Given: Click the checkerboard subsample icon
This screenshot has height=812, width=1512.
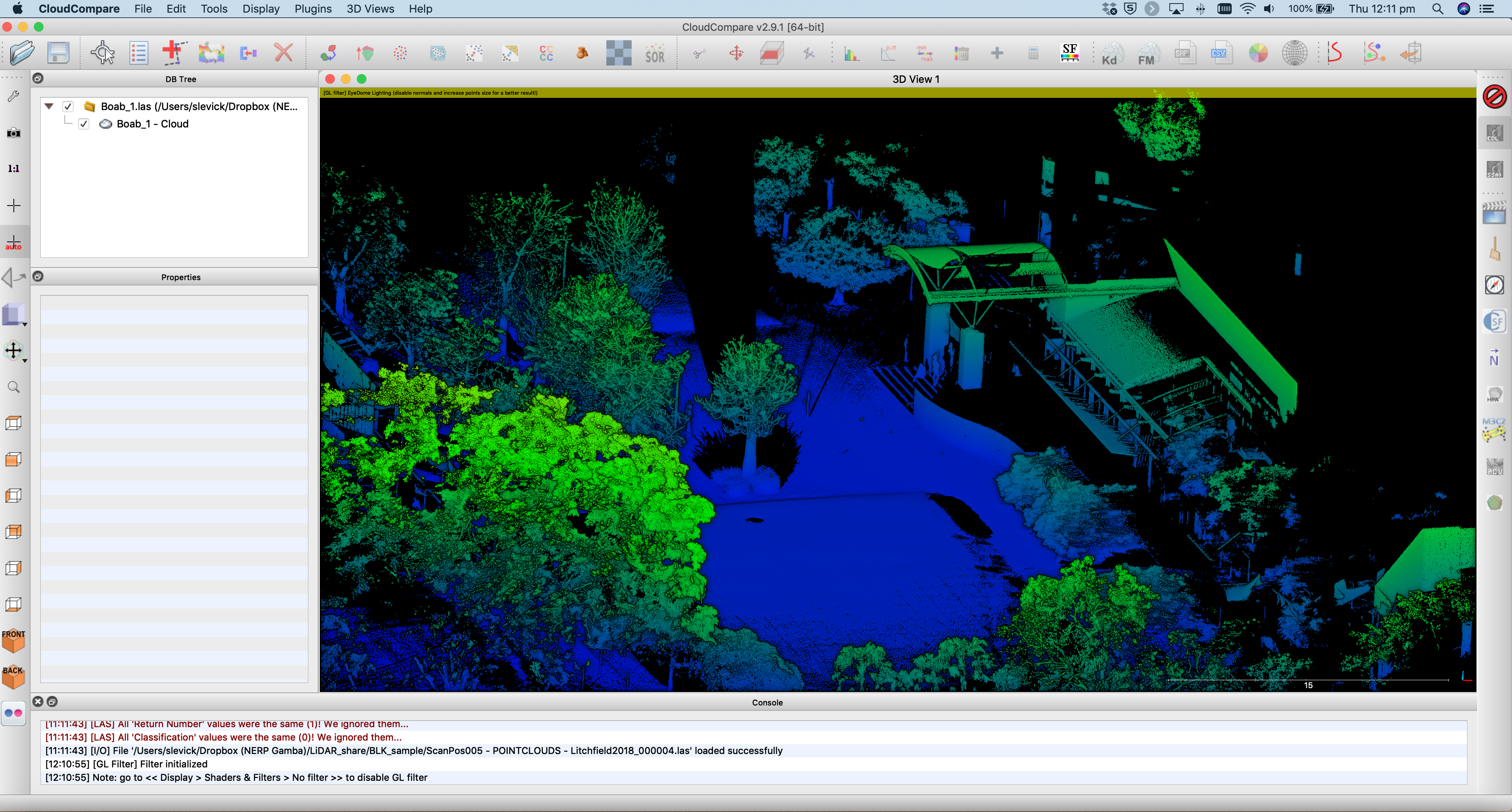Looking at the screenshot, I should point(619,53).
